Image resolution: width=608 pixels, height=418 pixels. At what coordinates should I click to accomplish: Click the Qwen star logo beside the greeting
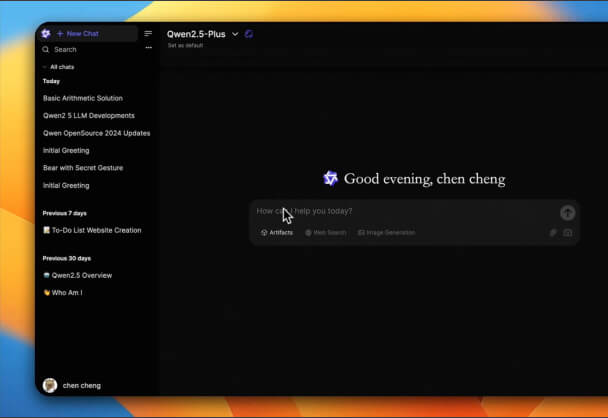pyautogui.click(x=331, y=179)
